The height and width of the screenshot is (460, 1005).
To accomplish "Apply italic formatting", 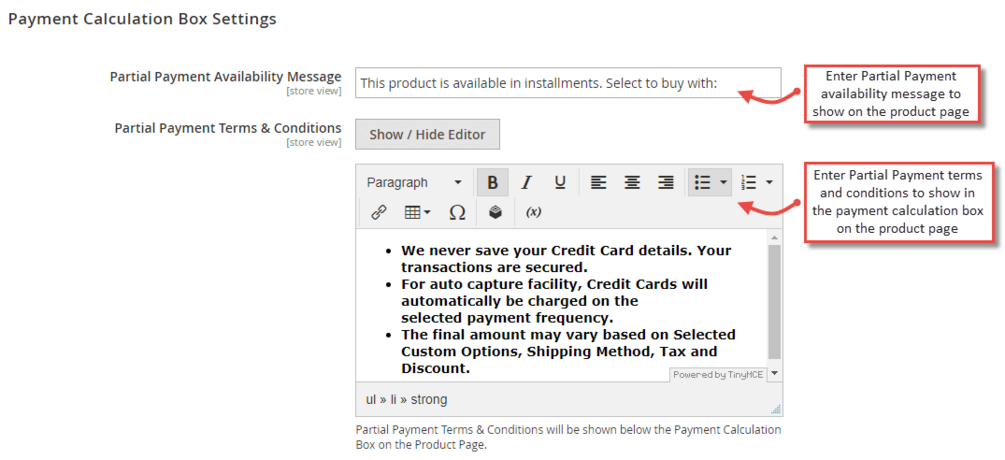I will (526, 183).
